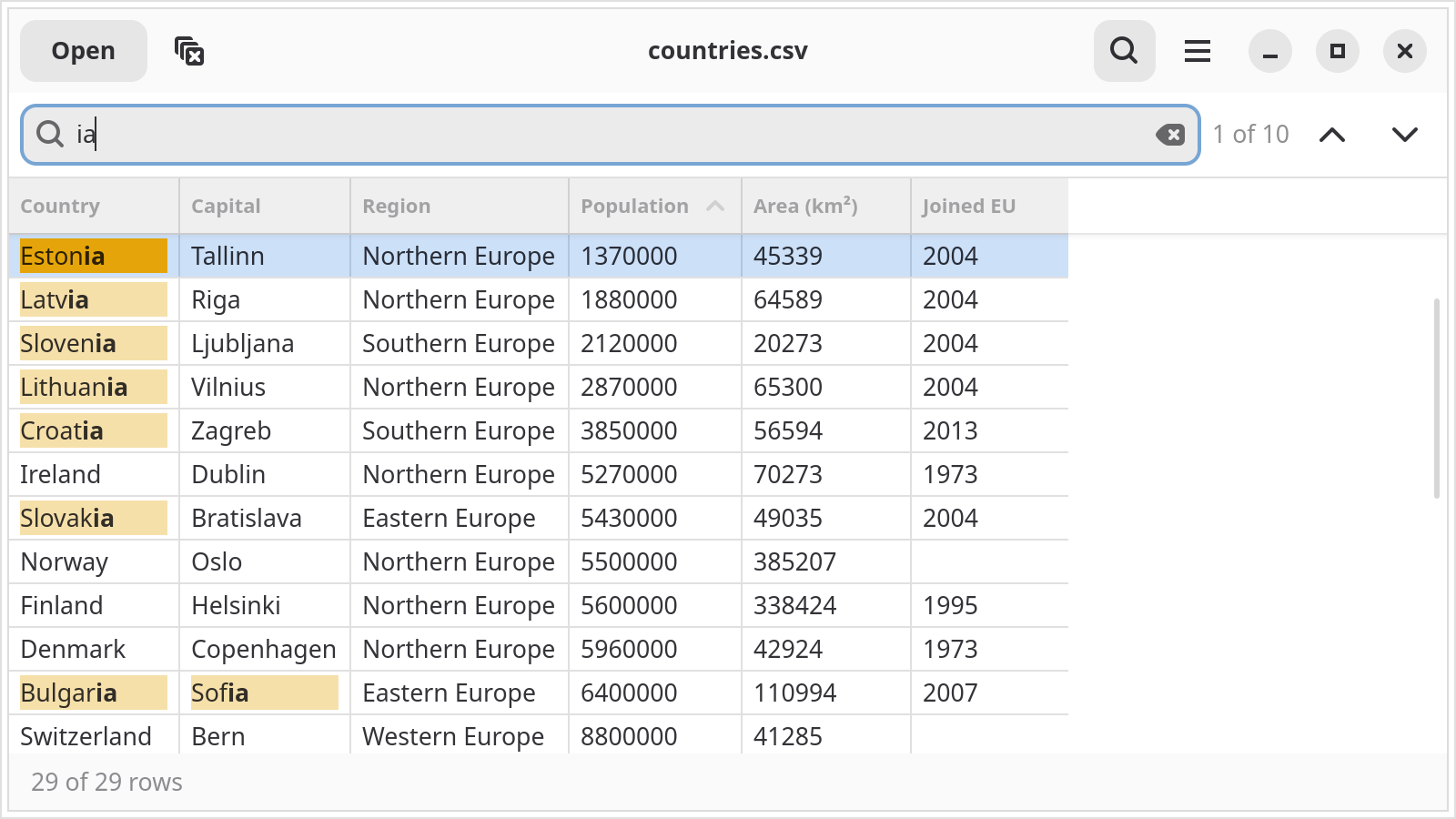1456x819 pixels.
Task: Sort by the Country column header
Action: [x=94, y=207]
